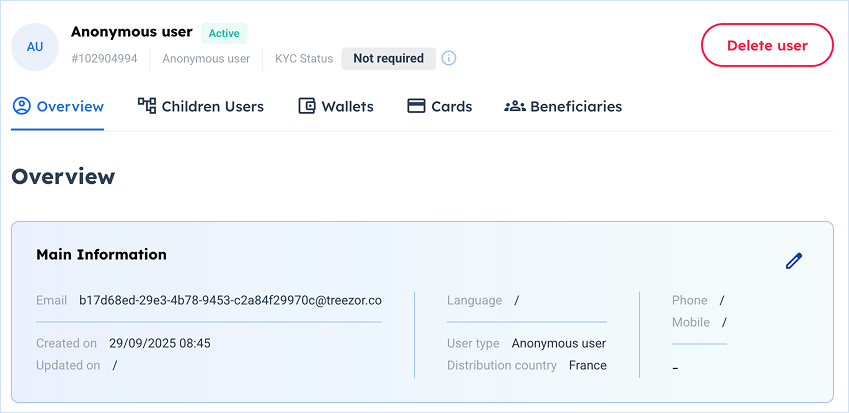849x413 pixels.
Task: Click the Distribution country France value
Action: click(x=588, y=365)
